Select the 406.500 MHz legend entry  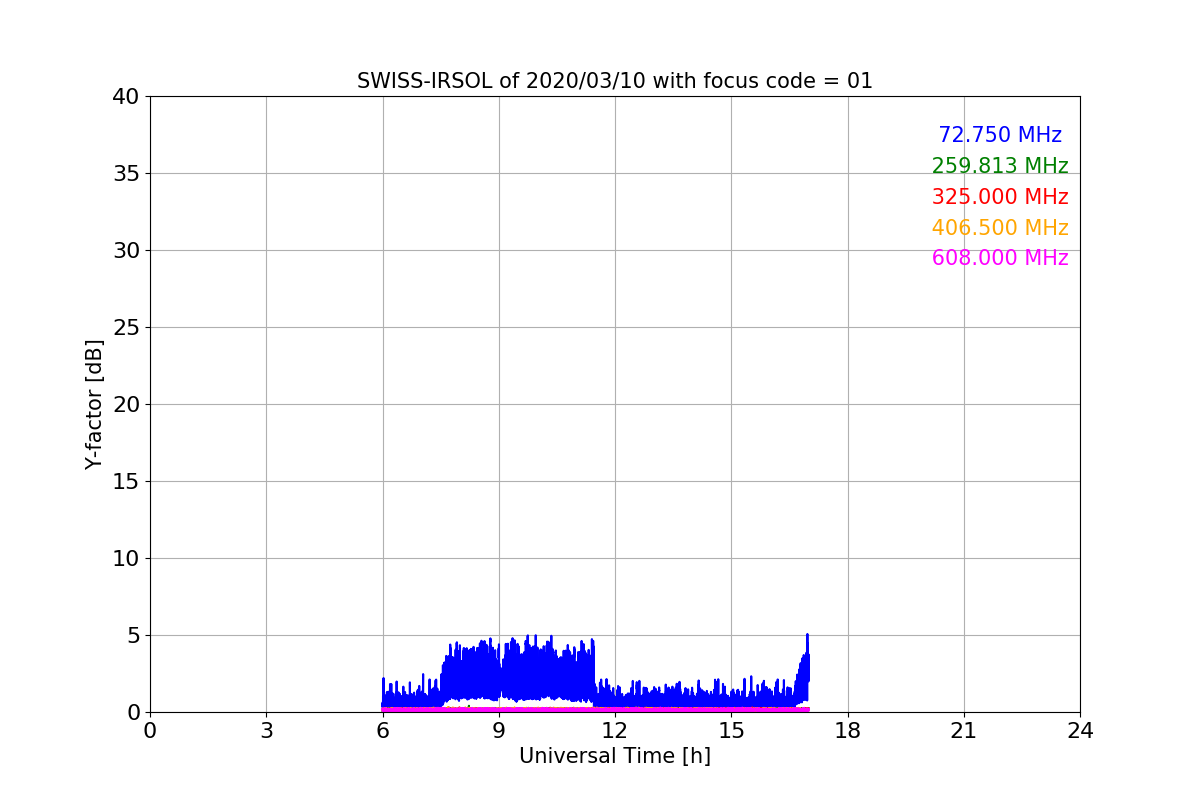(1000, 228)
